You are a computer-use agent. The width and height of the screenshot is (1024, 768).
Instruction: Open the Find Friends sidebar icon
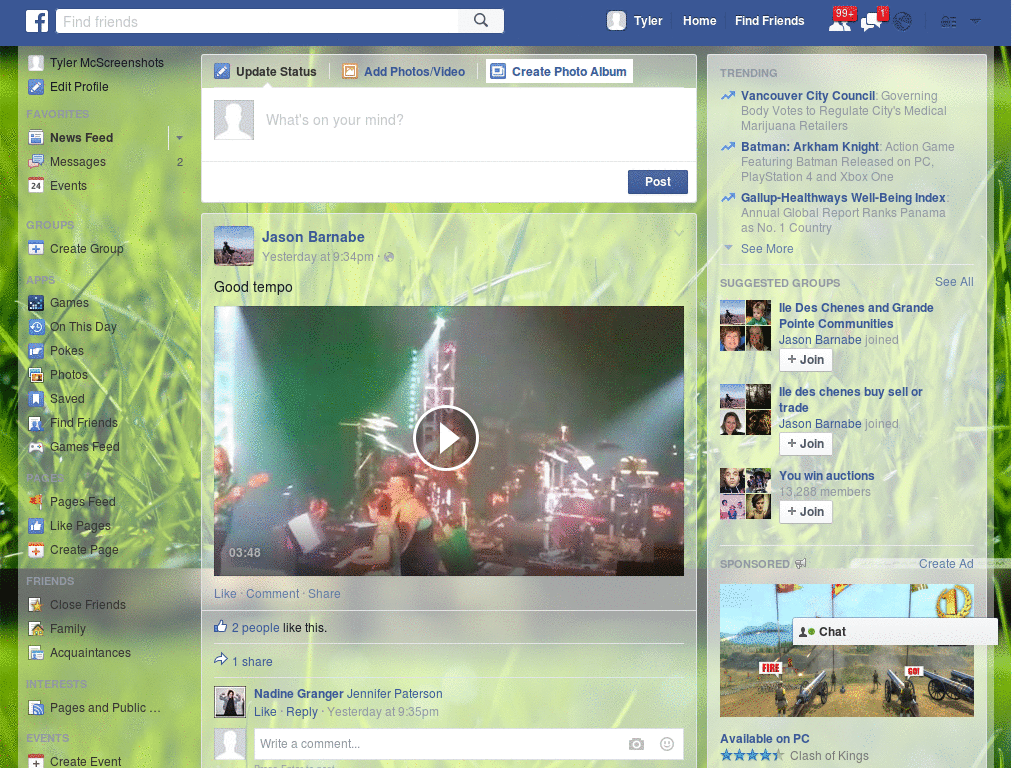point(36,423)
